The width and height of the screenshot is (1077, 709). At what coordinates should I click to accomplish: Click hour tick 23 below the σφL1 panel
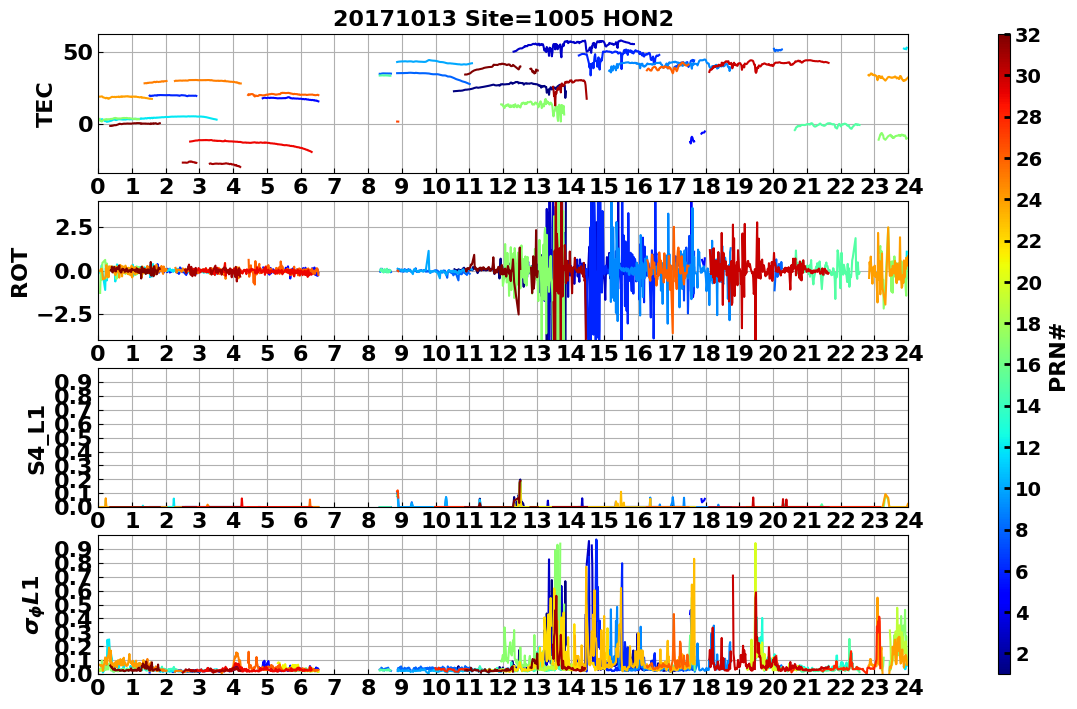[x=874, y=687]
